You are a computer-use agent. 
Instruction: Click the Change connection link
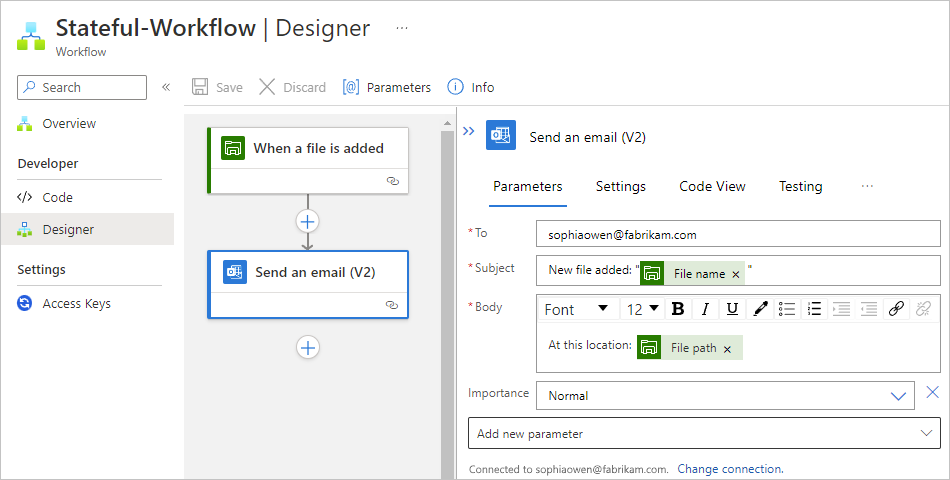(x=730, y=469)
